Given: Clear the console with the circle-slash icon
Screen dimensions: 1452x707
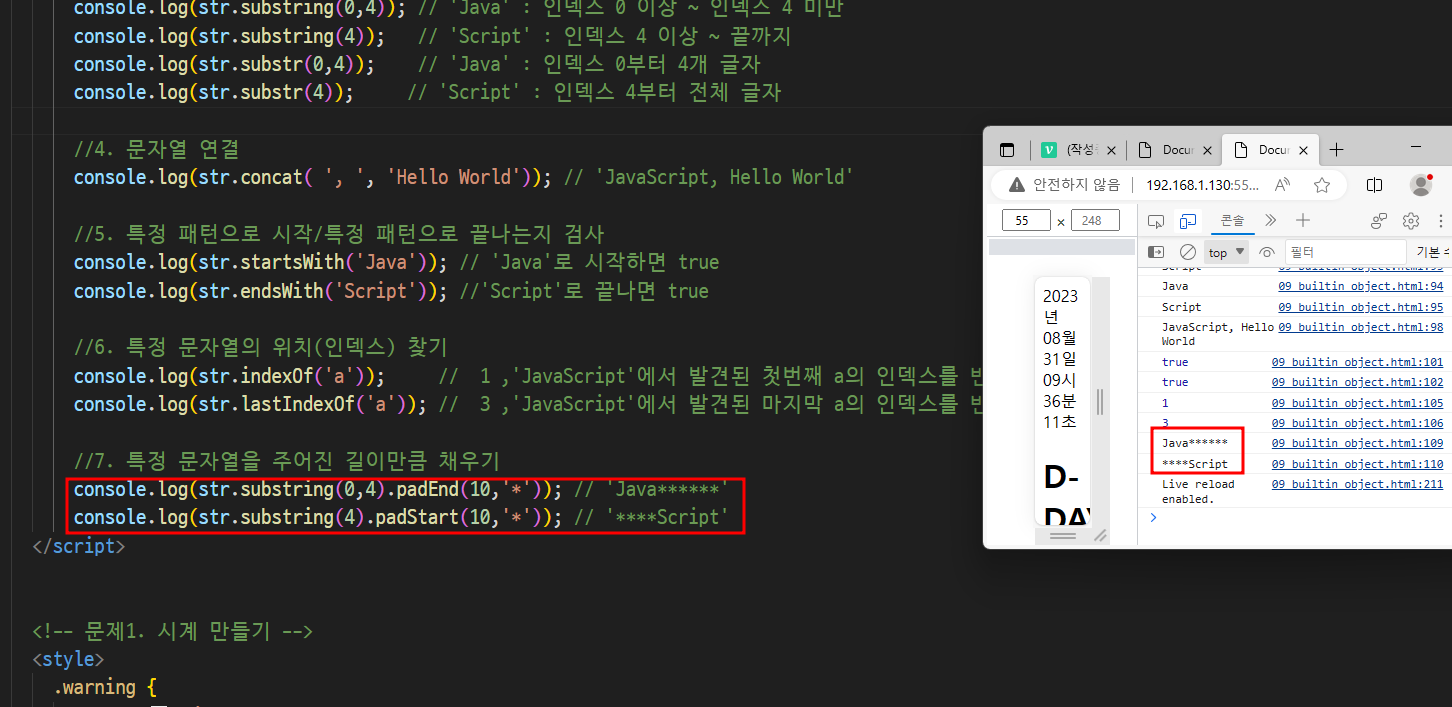Looking at the screenshot, I should coord(1188,252).
